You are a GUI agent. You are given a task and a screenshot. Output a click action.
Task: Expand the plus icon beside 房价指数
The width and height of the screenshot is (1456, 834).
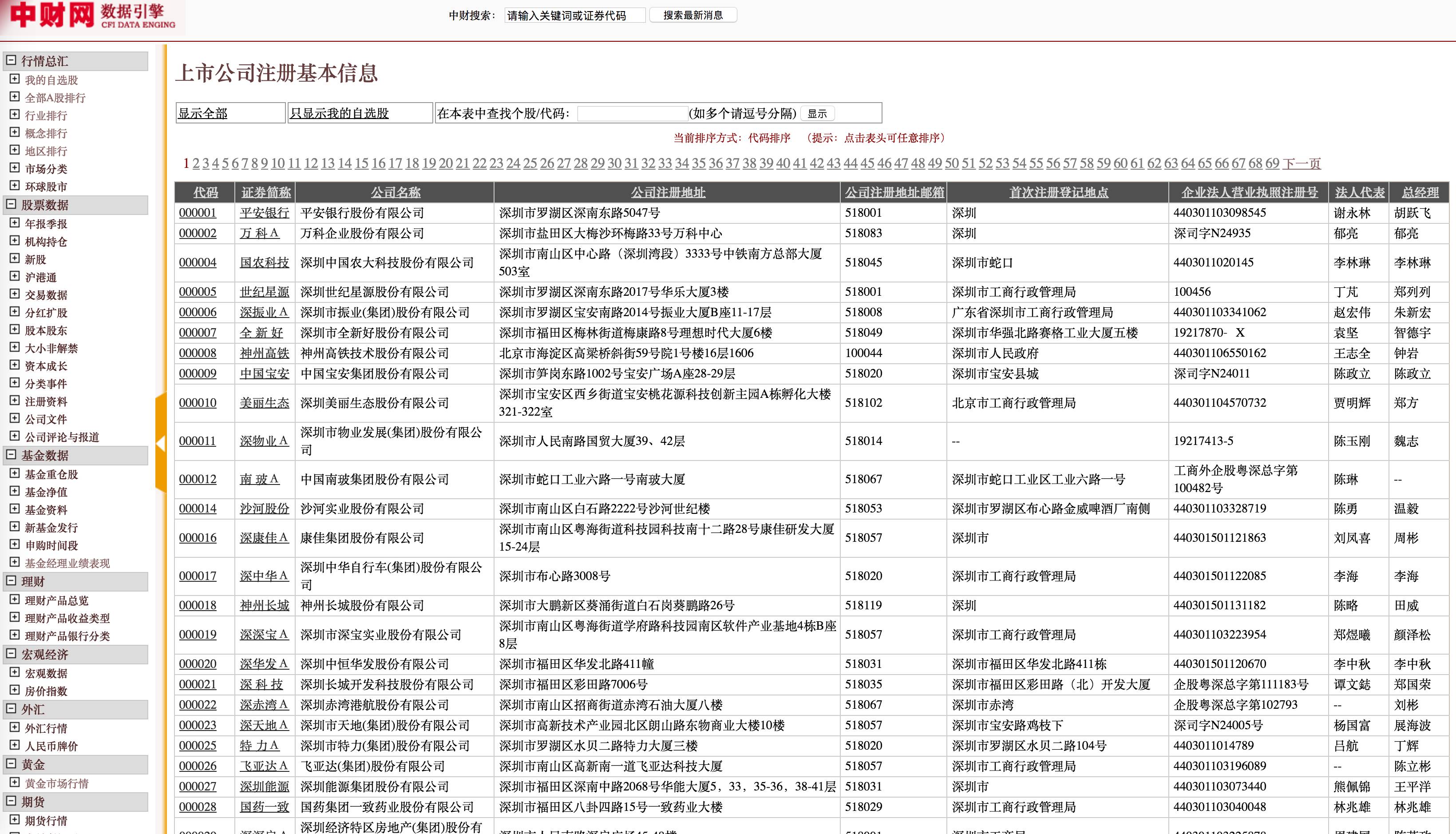[15, 690]
